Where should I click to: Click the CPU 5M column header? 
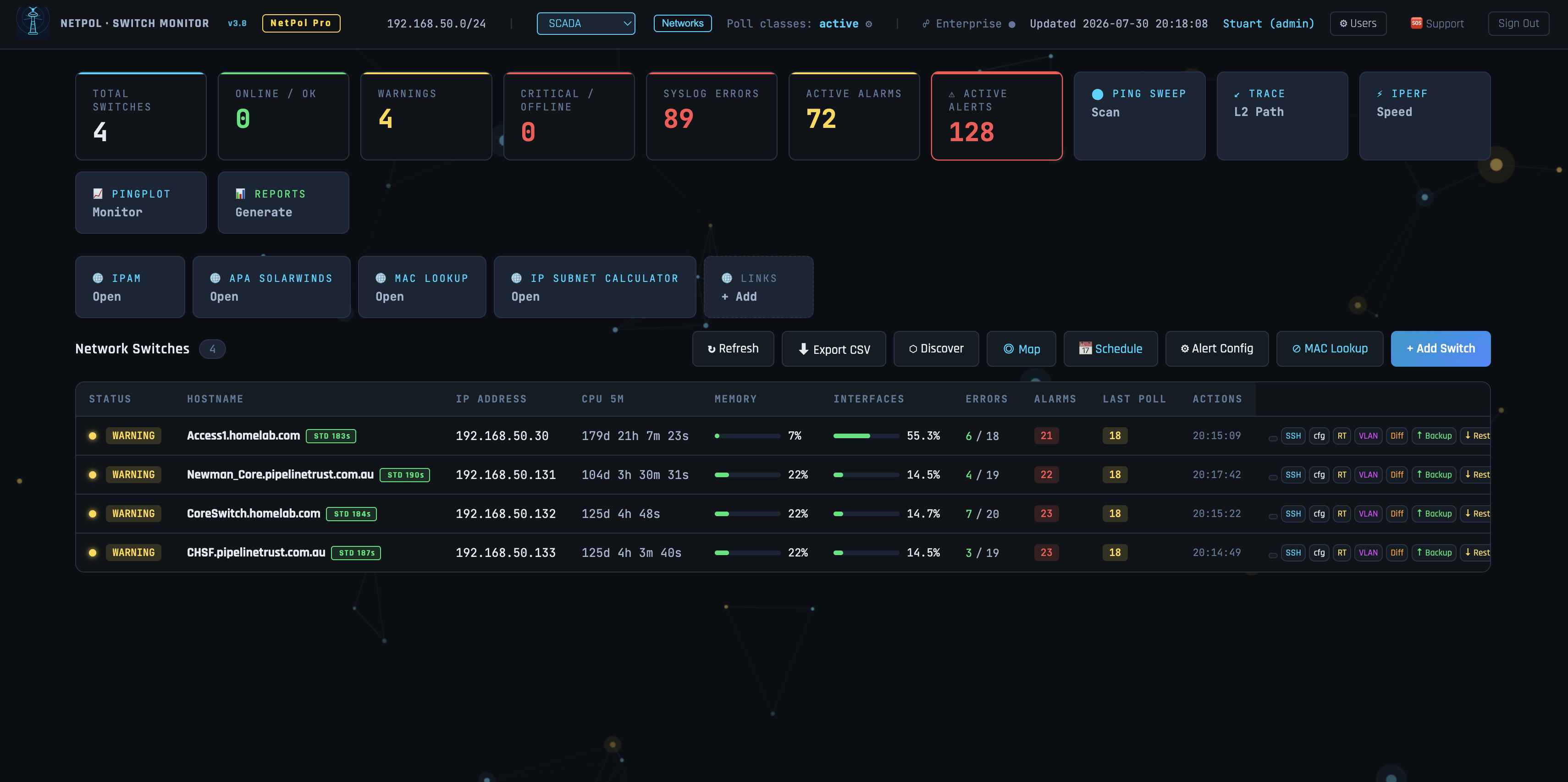point(602,399)
